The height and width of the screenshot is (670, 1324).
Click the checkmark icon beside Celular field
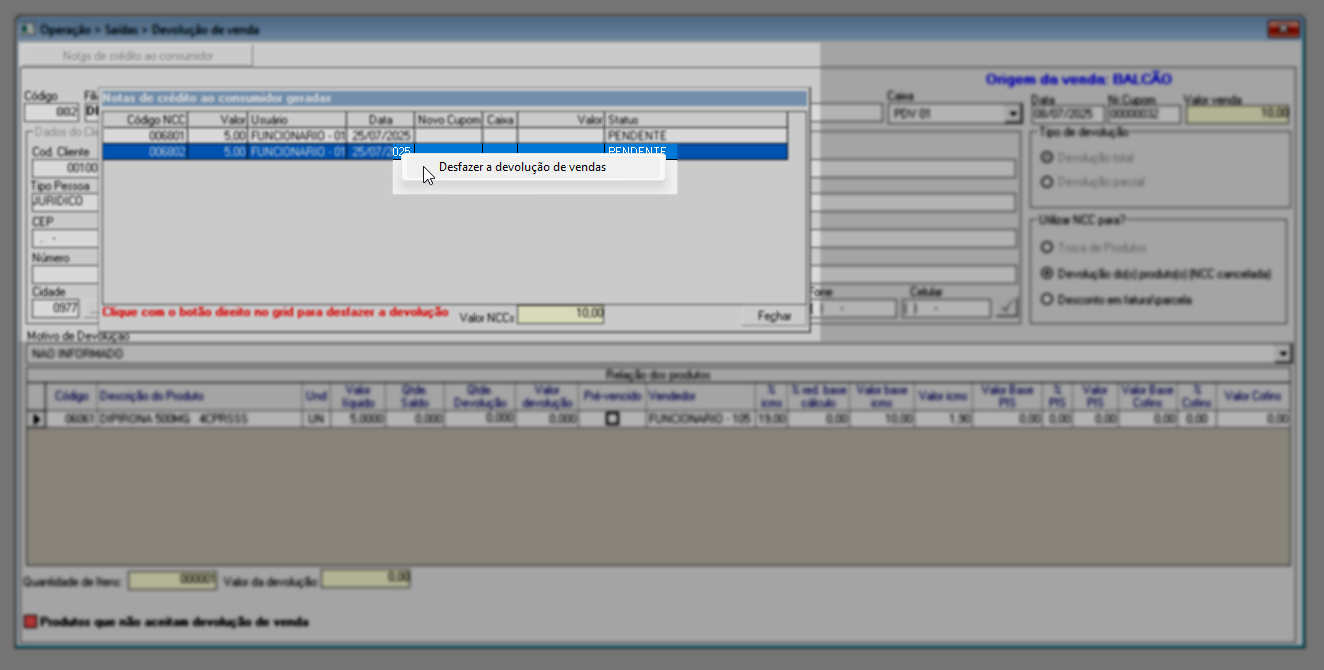tap(1007, 308)
